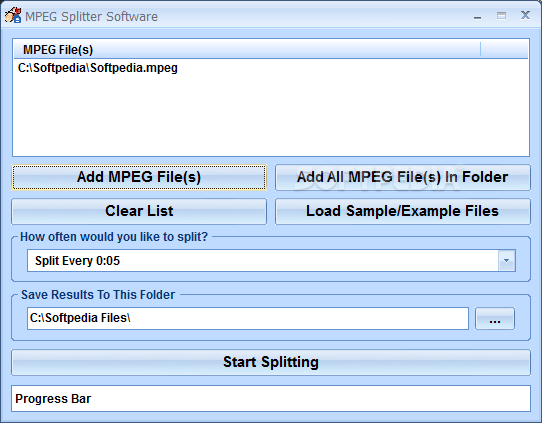
Task: Load Sample/Example Files
Action: (403, 211)
